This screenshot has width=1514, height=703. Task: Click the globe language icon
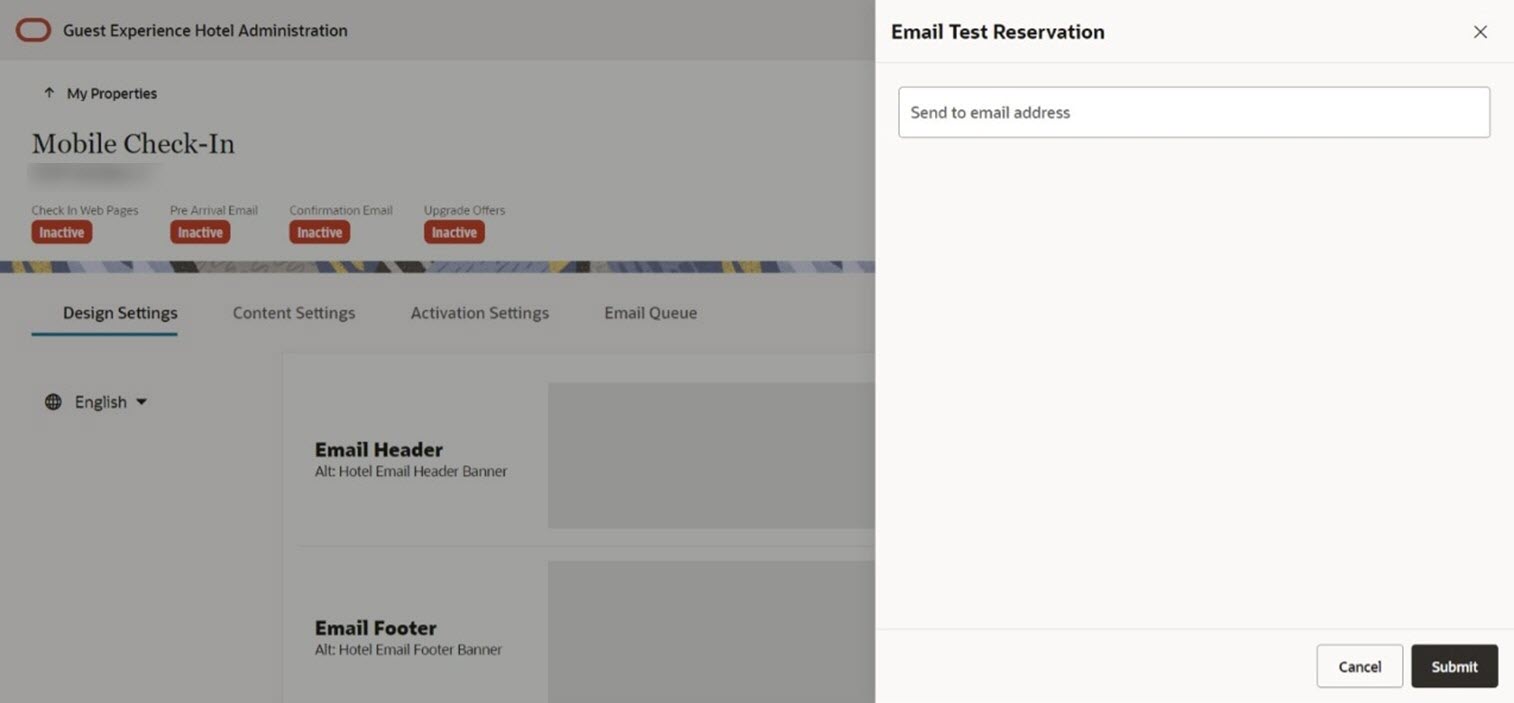tap(52, 401)
